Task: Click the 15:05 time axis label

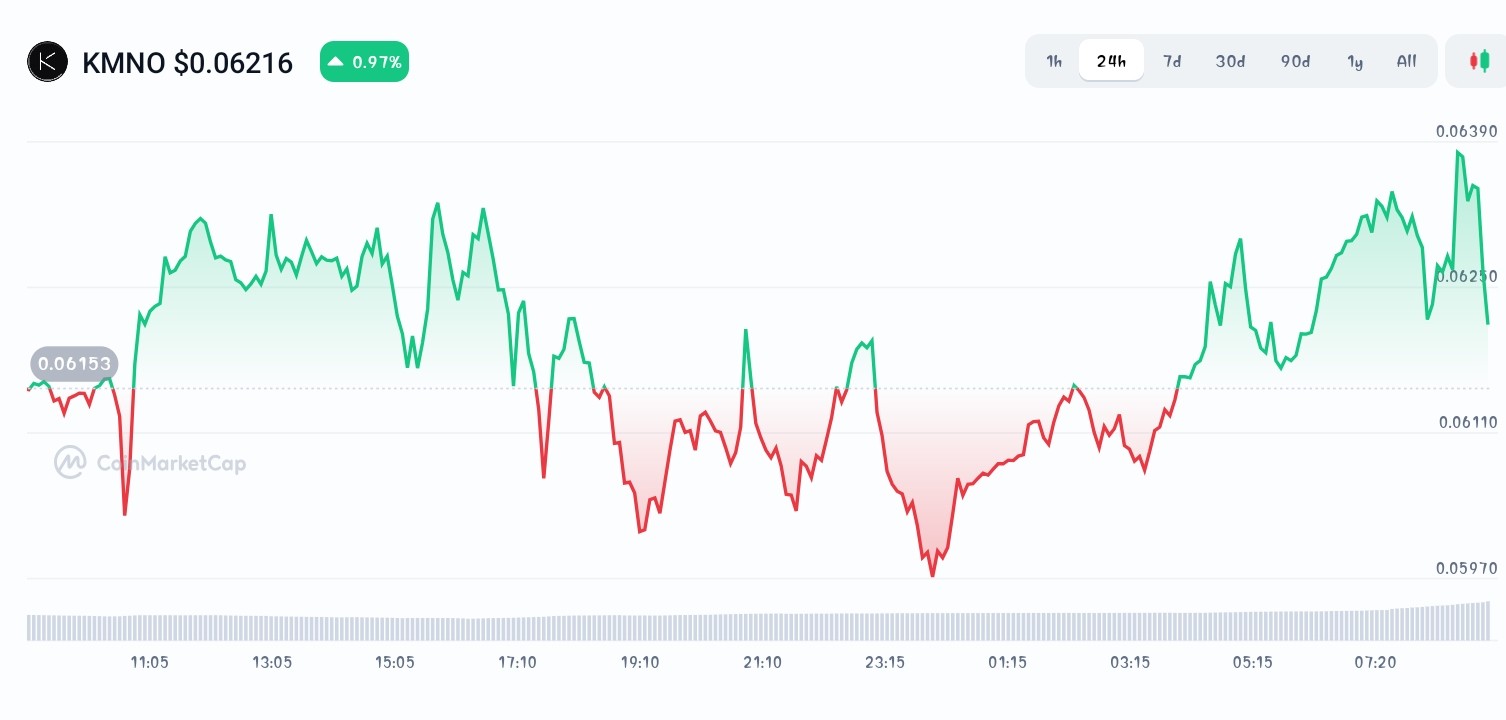Action: tap(394, 662)
